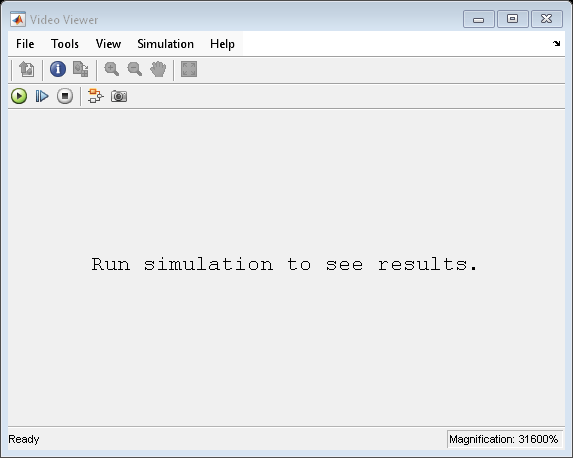Stop the simulation with Stop button
Screen dimensions: 573x458
65,96
